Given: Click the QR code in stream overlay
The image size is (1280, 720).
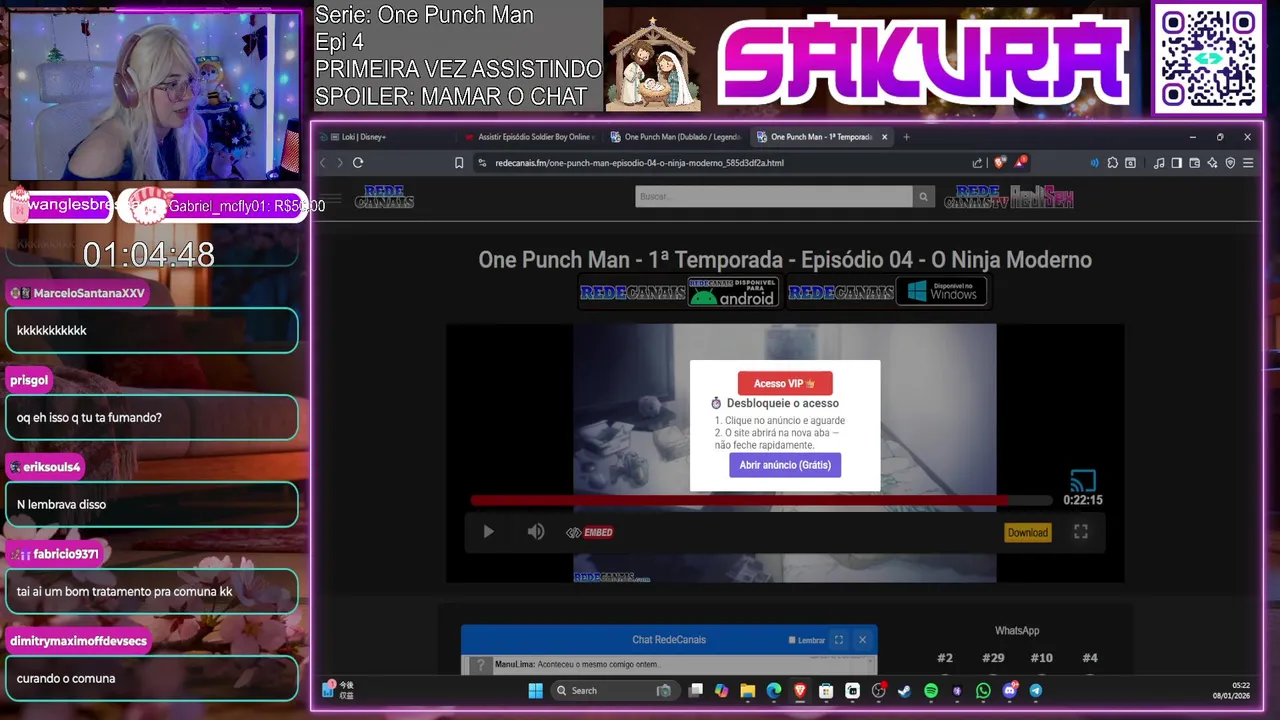Looking at the screenshot, I should tap(1209, 56).
